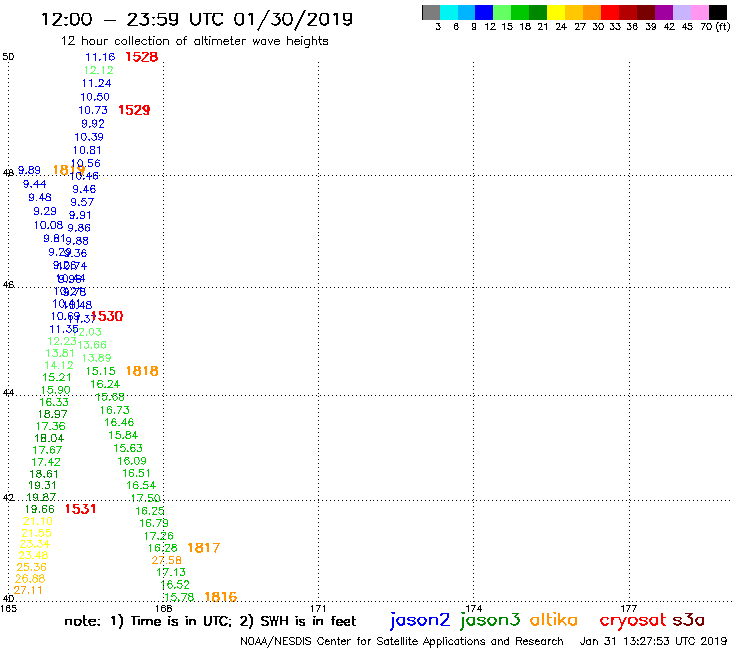
Task: Select the altika legend label
Action: click(x=554, y=619)
